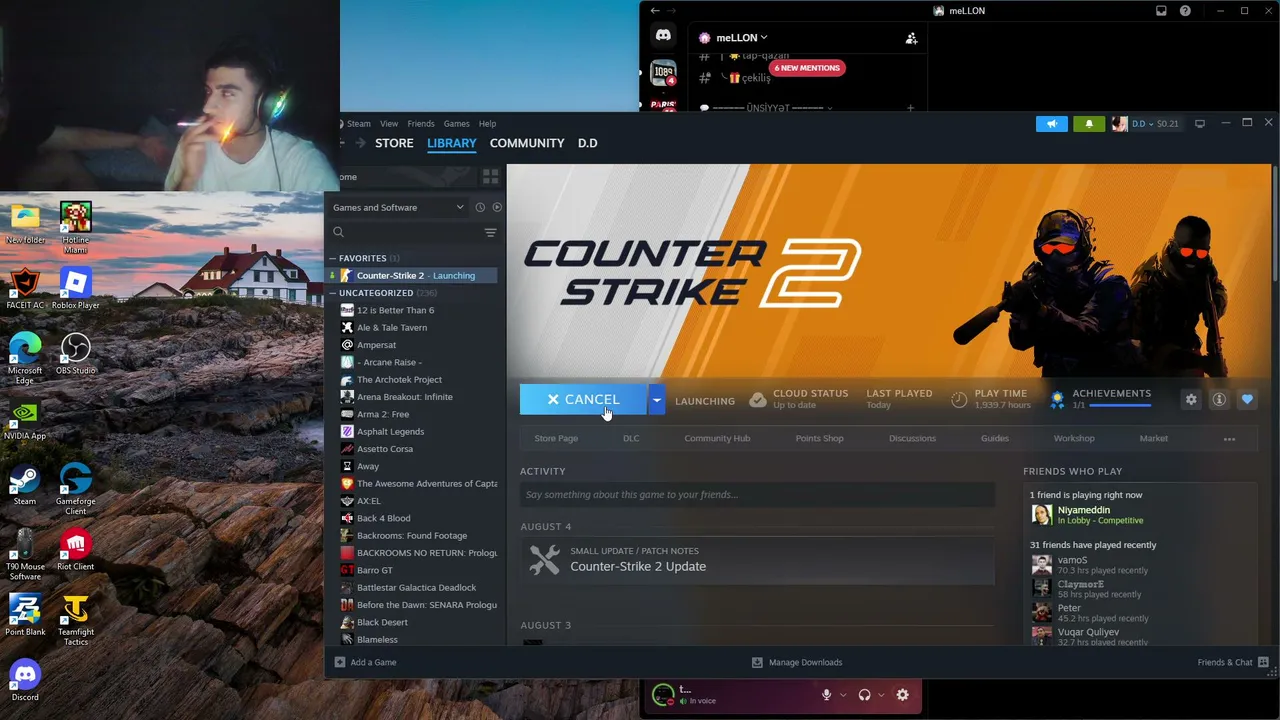Open Manage Downloads
The width and height of the screenshot is (1280, 720).
point(797,662)
